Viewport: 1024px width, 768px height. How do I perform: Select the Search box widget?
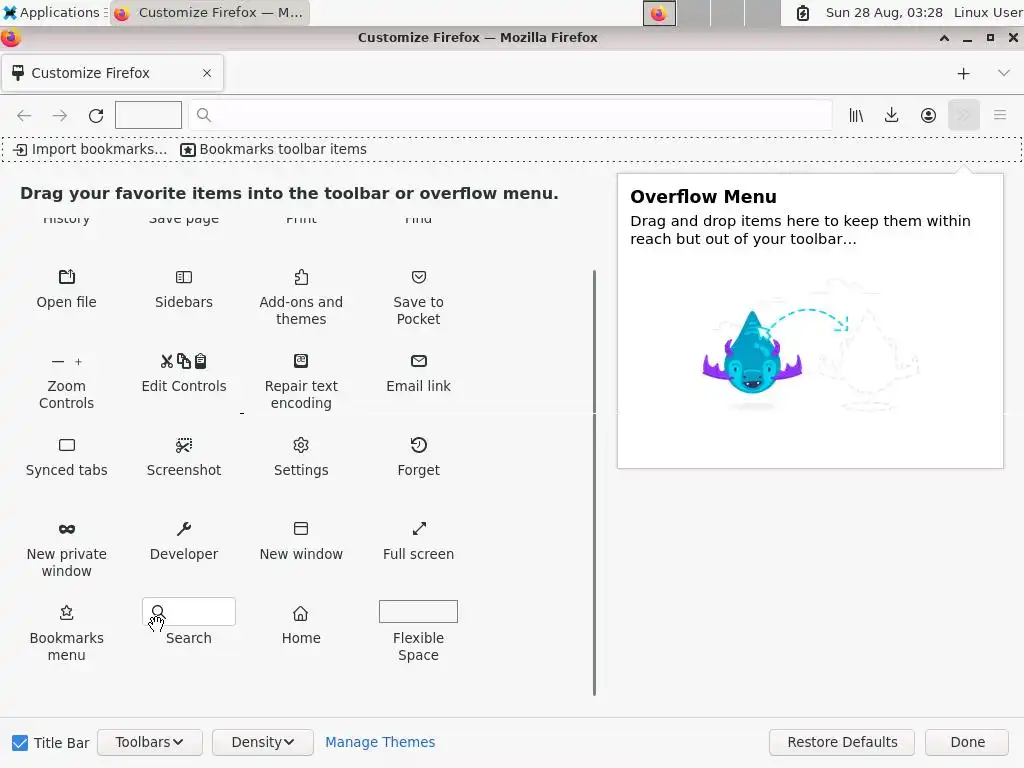pos(189,612)
